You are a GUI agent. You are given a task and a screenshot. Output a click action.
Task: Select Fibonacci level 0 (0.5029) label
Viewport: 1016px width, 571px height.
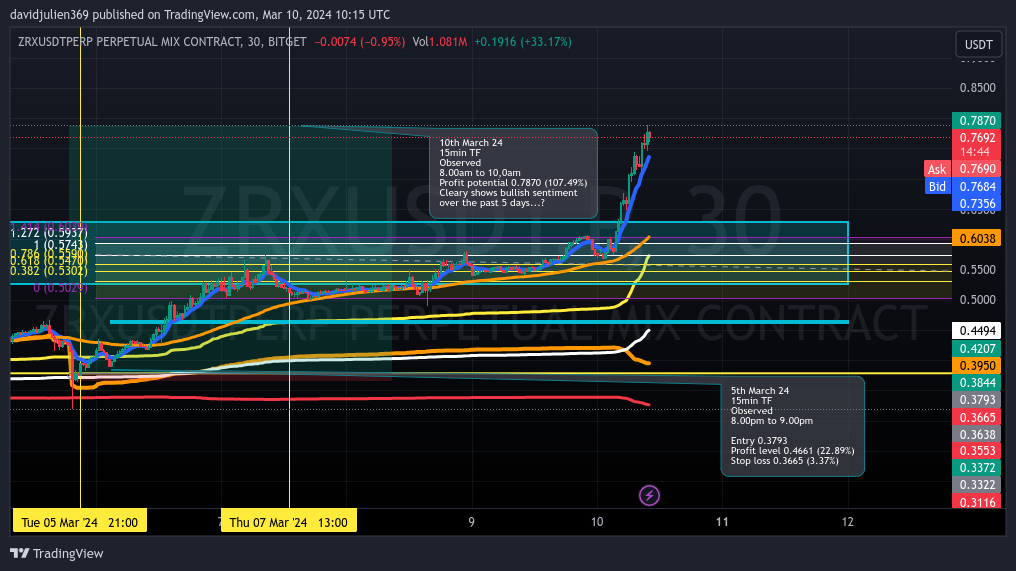tap(60, 288)
